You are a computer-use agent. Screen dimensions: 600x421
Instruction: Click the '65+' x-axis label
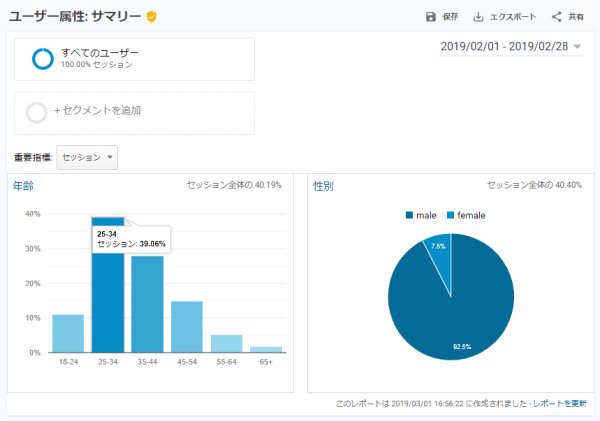266,362
